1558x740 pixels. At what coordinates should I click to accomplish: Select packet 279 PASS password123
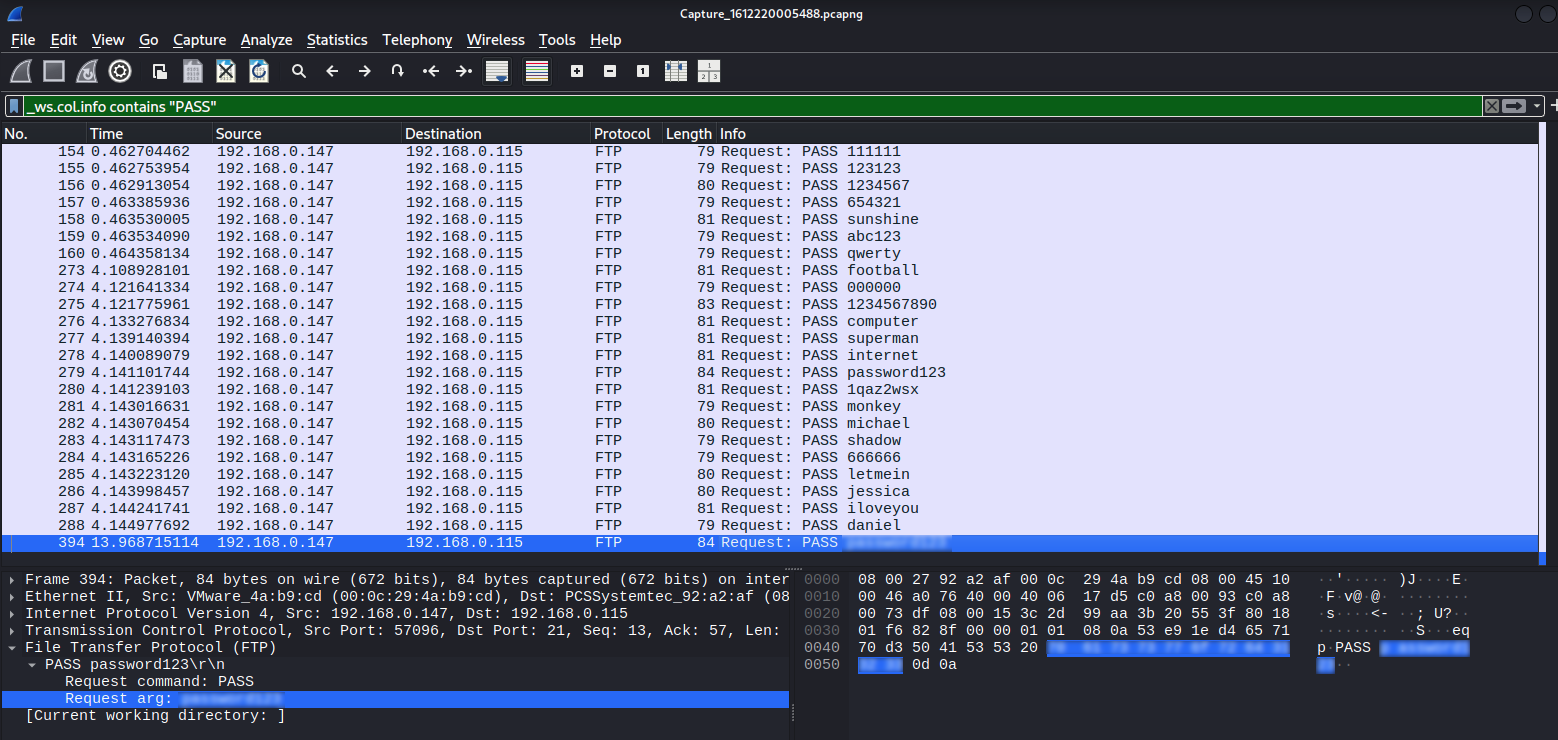pyautogui.click(x=770, y=373)
